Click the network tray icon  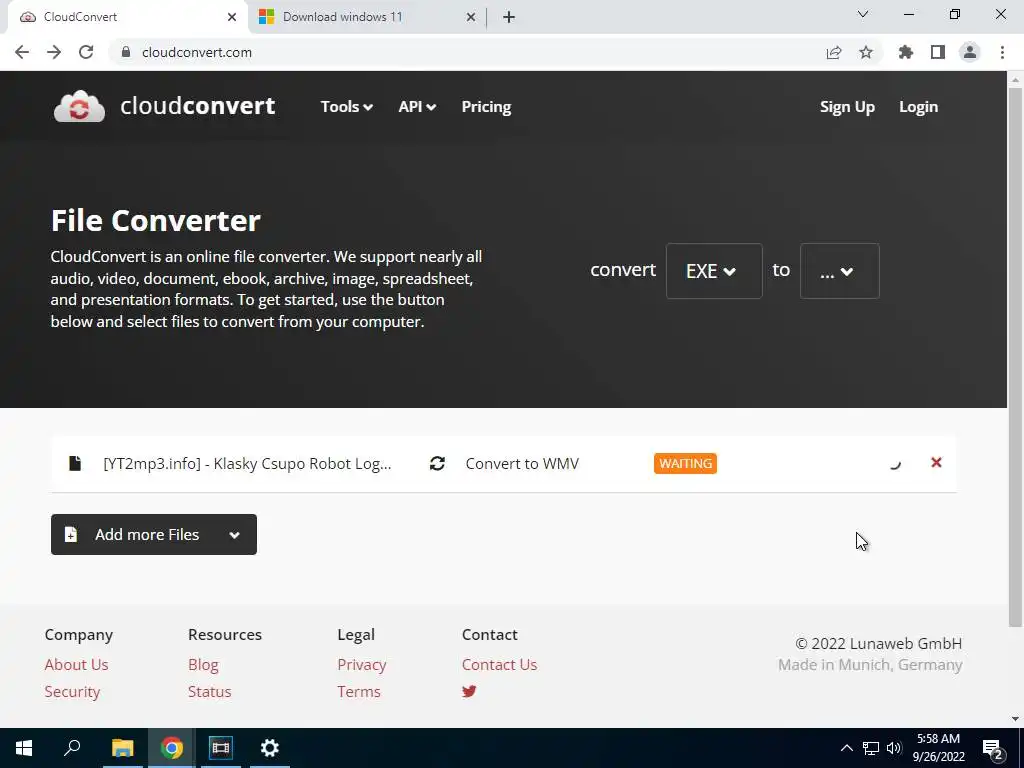871,748
